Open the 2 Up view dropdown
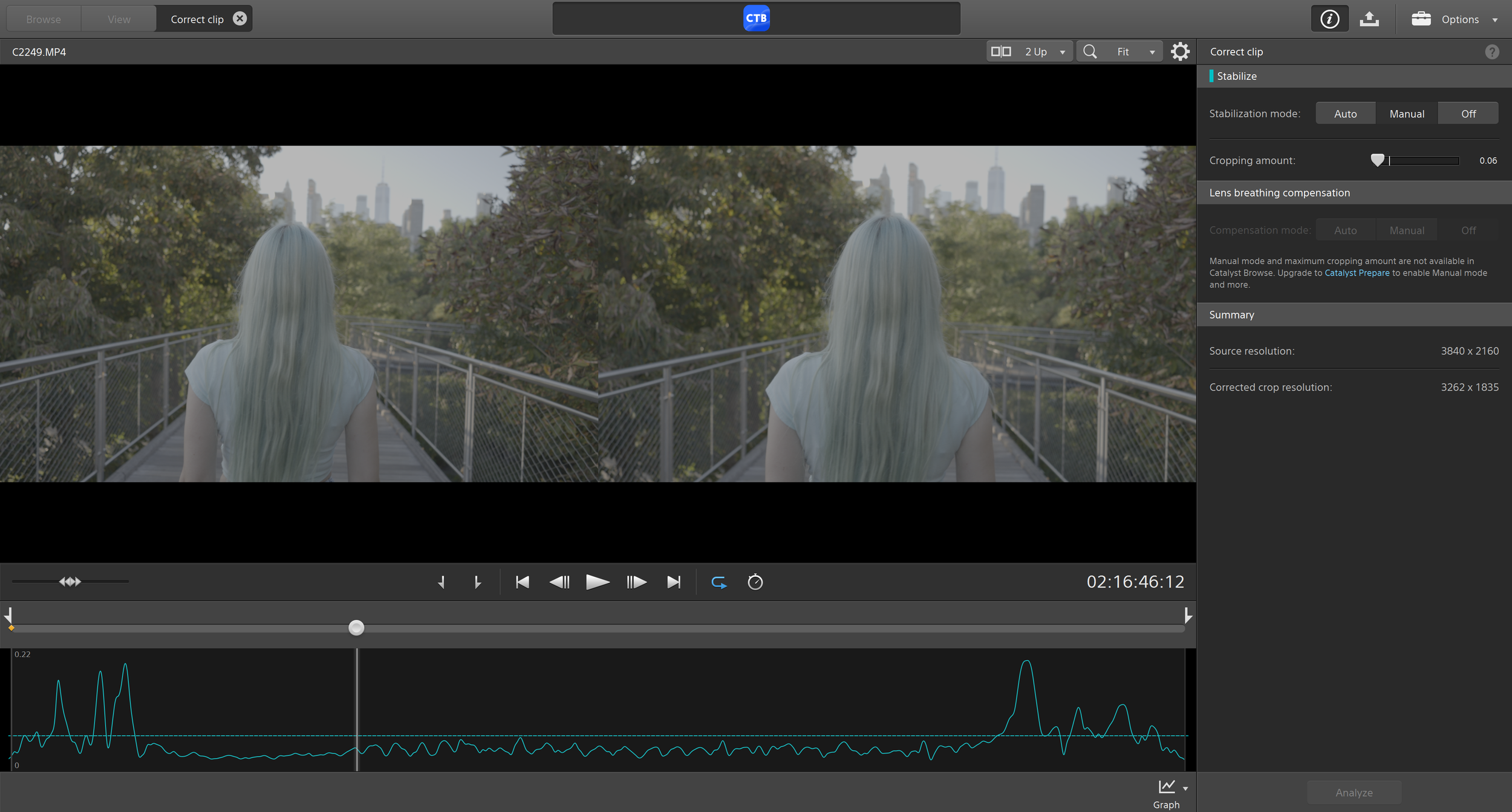Viewport: 1512px width, 812px height. [1061, 51]
